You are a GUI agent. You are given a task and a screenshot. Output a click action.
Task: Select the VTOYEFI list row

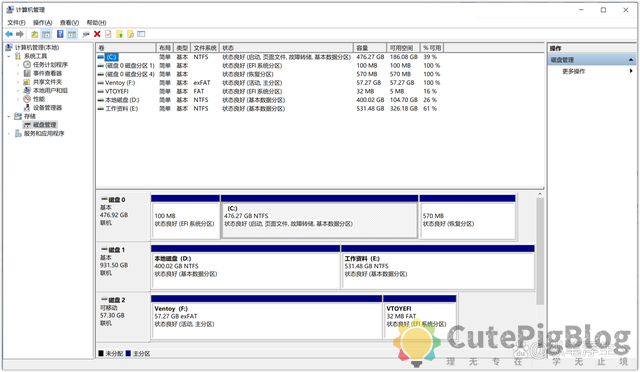pyautogui.click(x=269, y=91)
